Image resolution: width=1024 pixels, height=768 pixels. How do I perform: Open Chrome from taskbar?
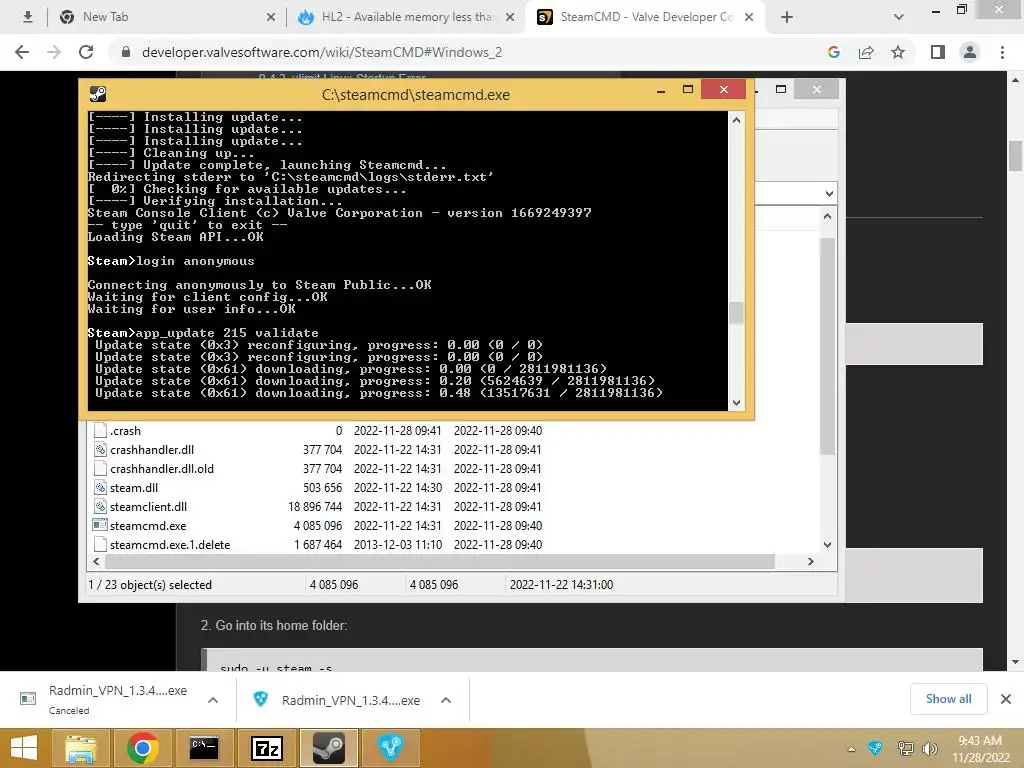point(142,748)
